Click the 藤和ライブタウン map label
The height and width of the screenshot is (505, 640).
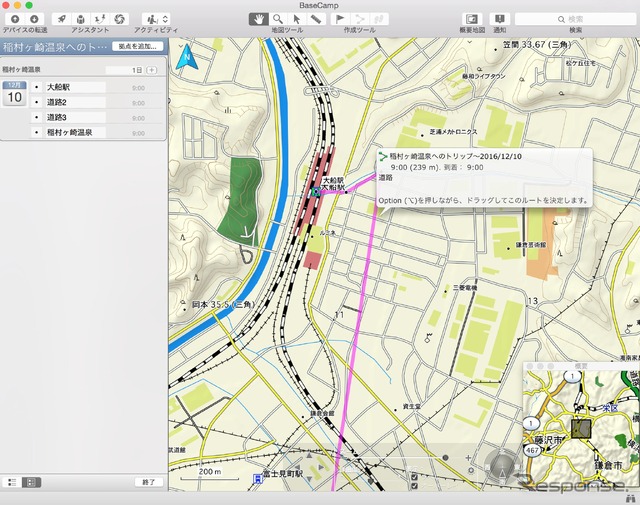(484, 76)
